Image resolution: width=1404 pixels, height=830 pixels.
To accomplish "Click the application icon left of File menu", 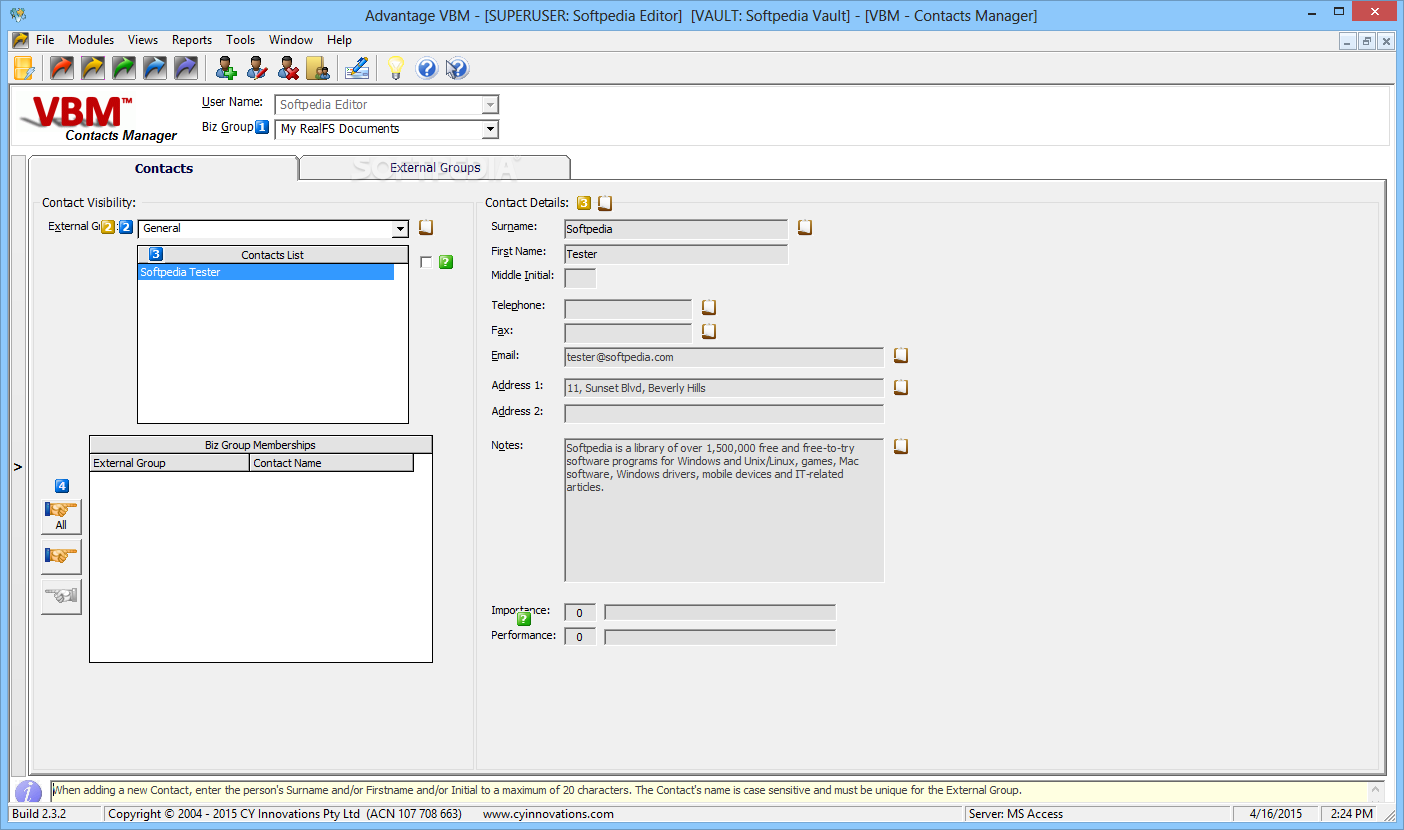I will point(20,40).
